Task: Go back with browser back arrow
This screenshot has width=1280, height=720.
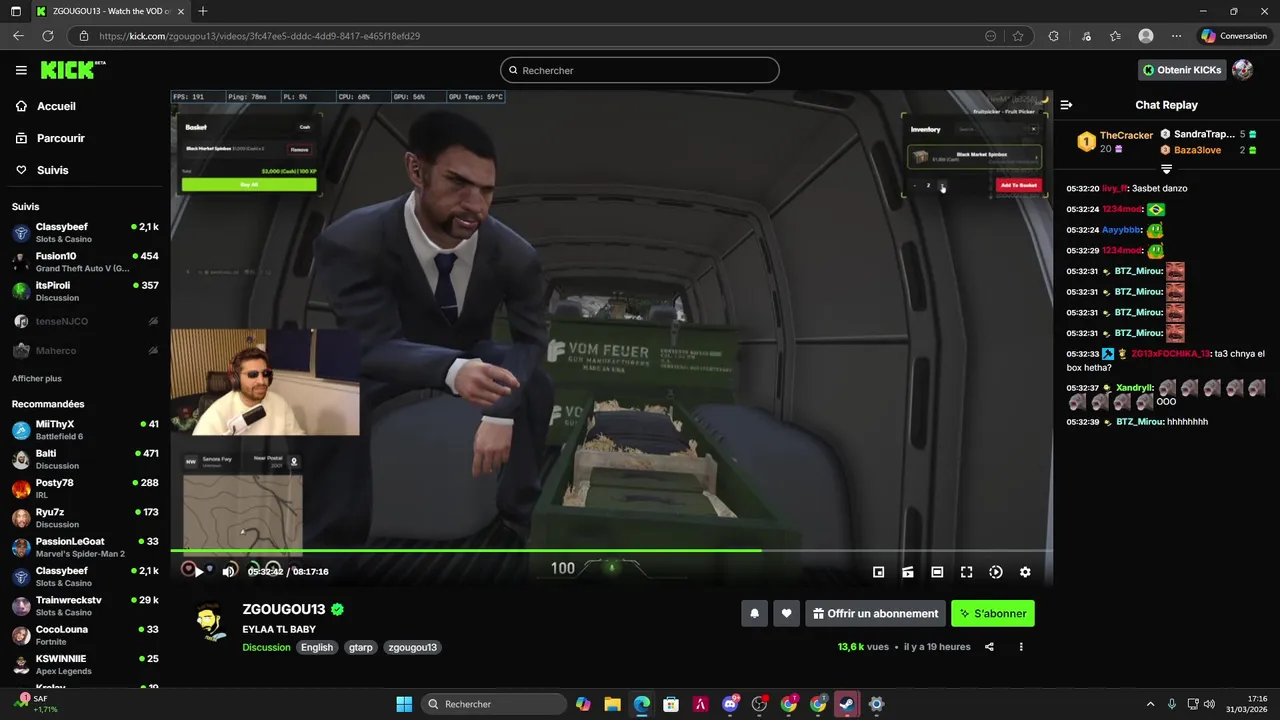Action: (18, 36)
